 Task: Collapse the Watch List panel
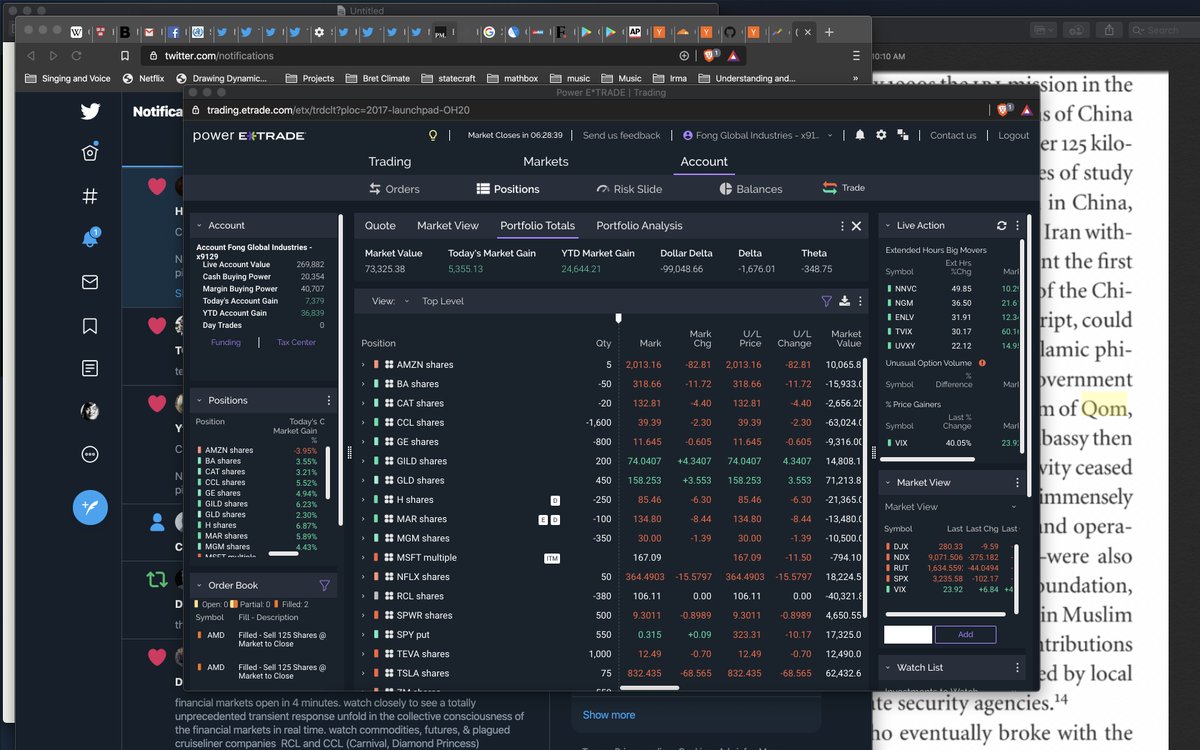[x=887, y=667]
